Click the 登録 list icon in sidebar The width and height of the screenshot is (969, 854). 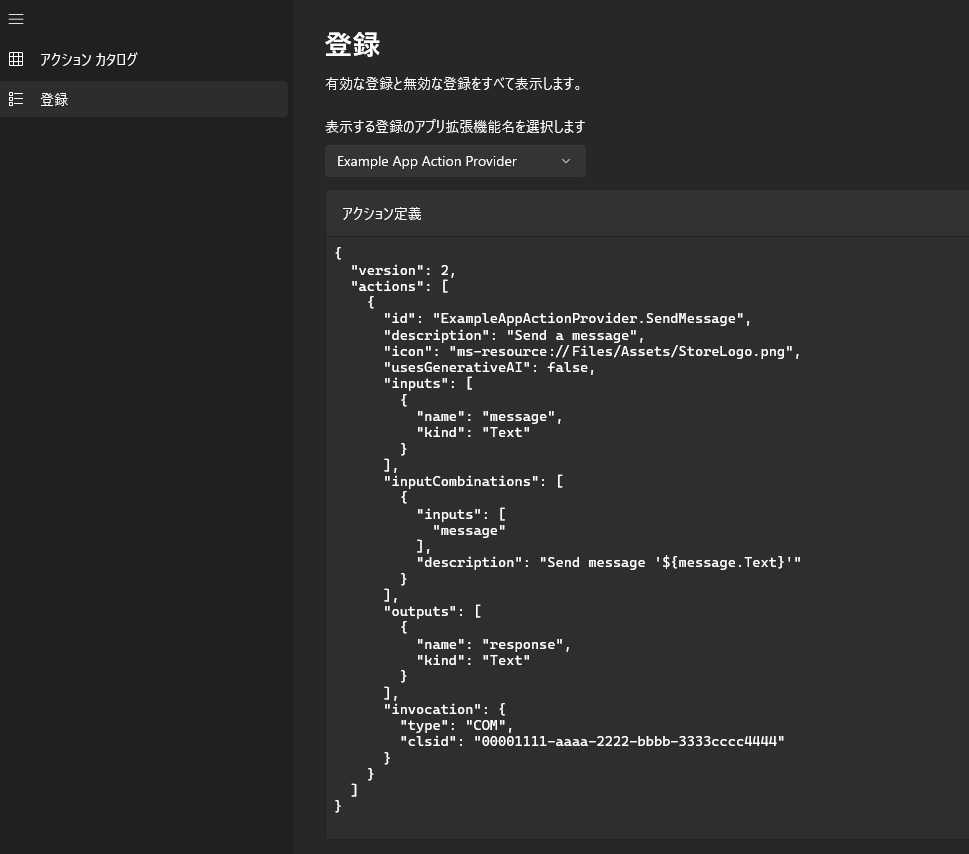point(16,99)
